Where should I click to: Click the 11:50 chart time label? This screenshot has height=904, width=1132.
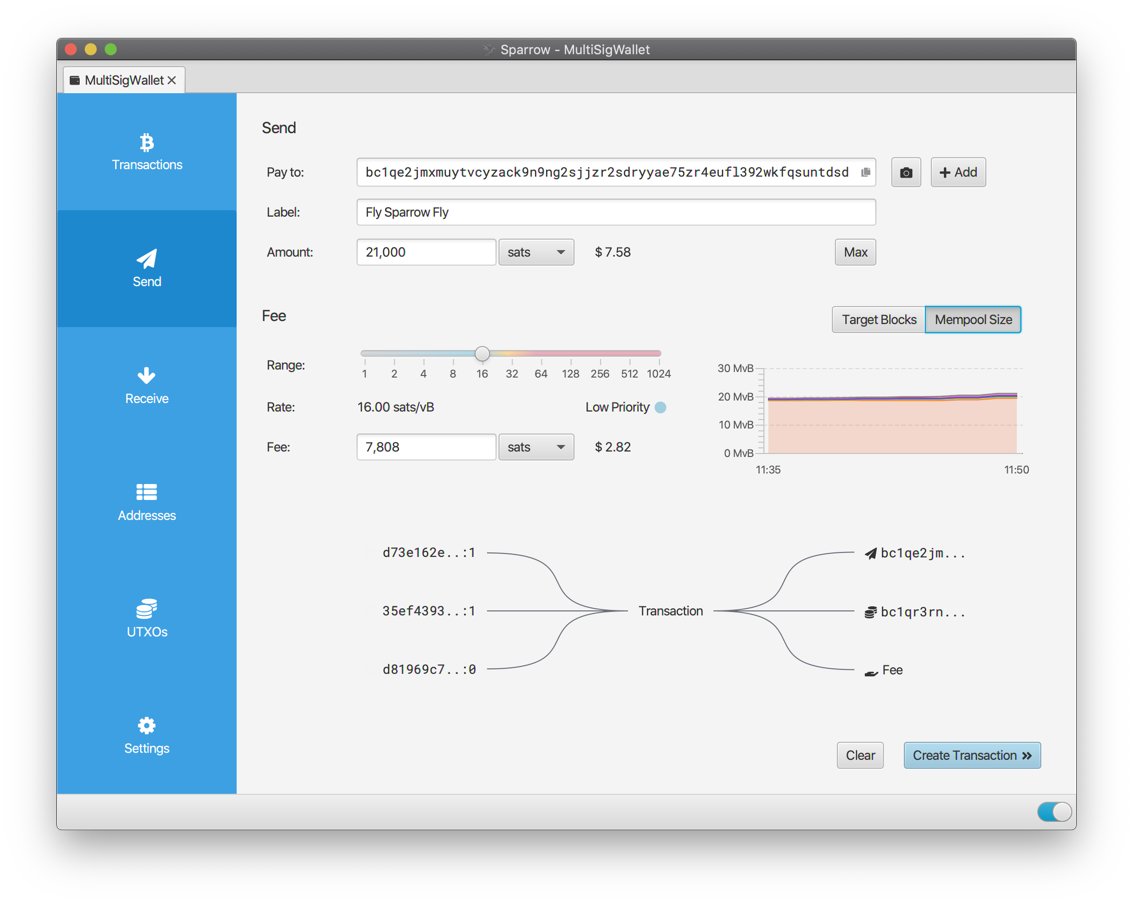1016,470
